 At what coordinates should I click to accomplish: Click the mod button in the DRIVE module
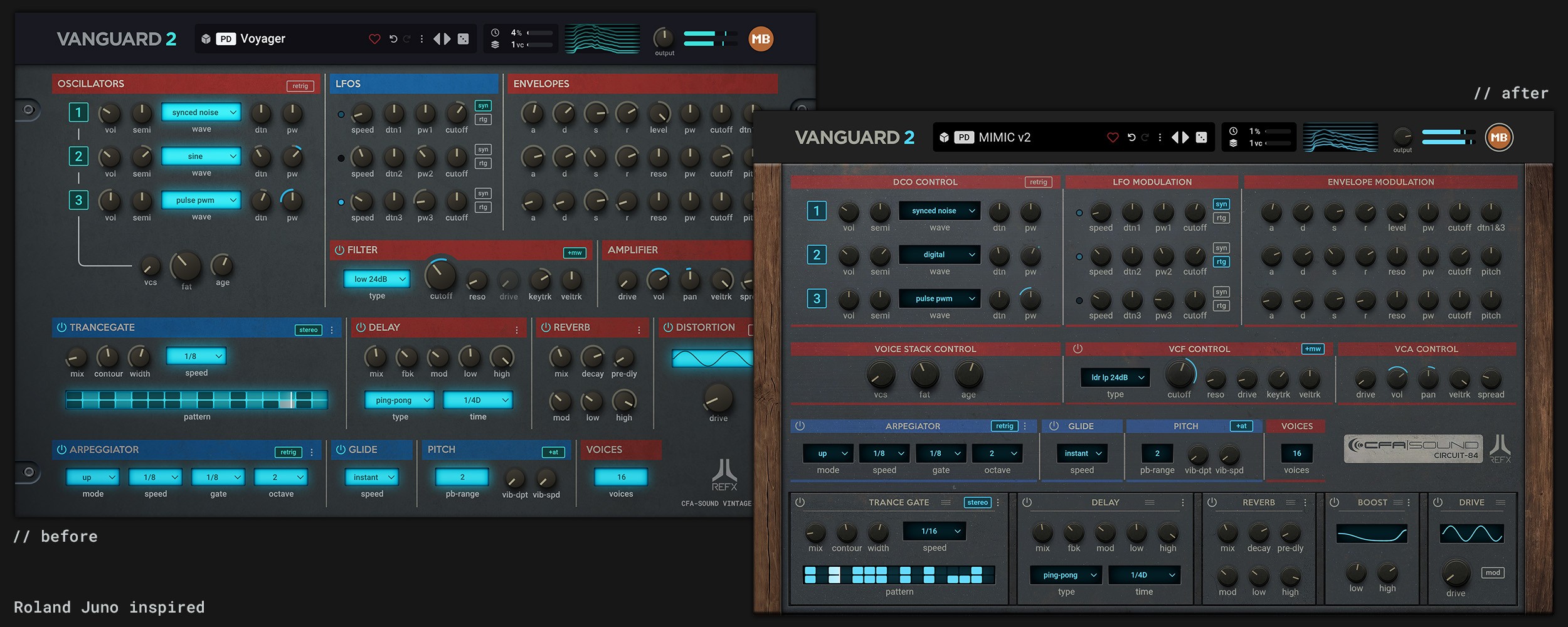coord(1493,572)
